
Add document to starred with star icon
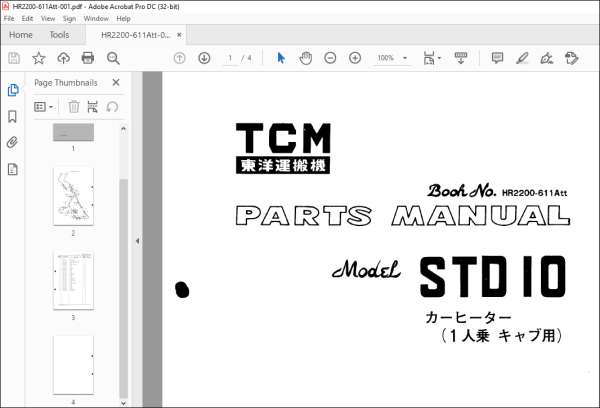point(39,58)
